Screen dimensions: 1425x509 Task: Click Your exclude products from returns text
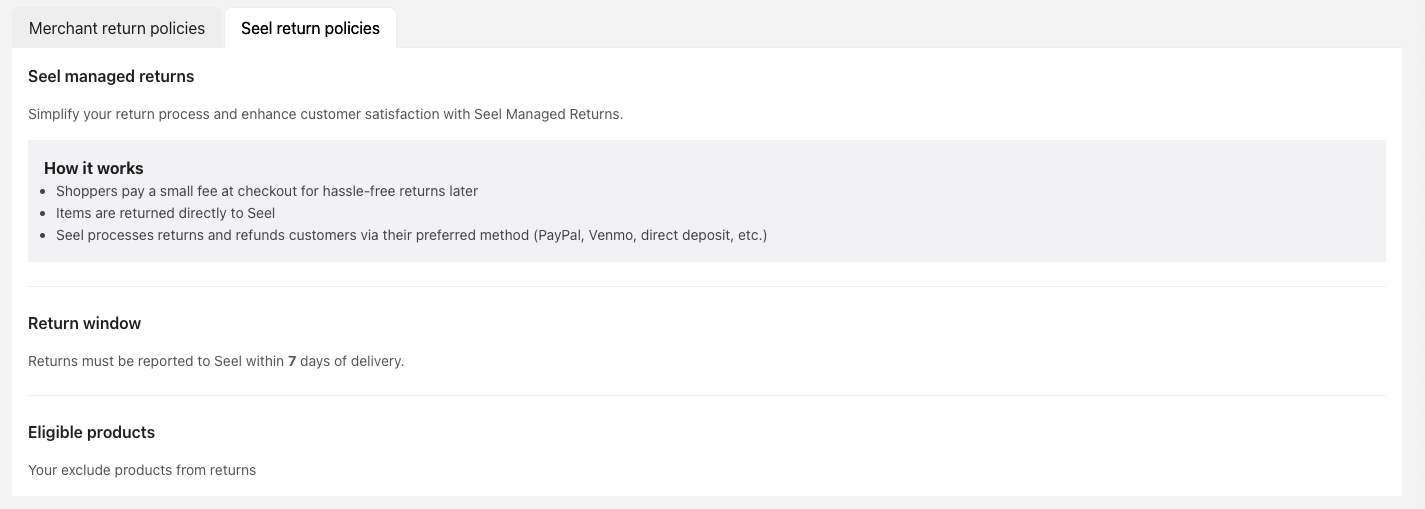point(142,470)
